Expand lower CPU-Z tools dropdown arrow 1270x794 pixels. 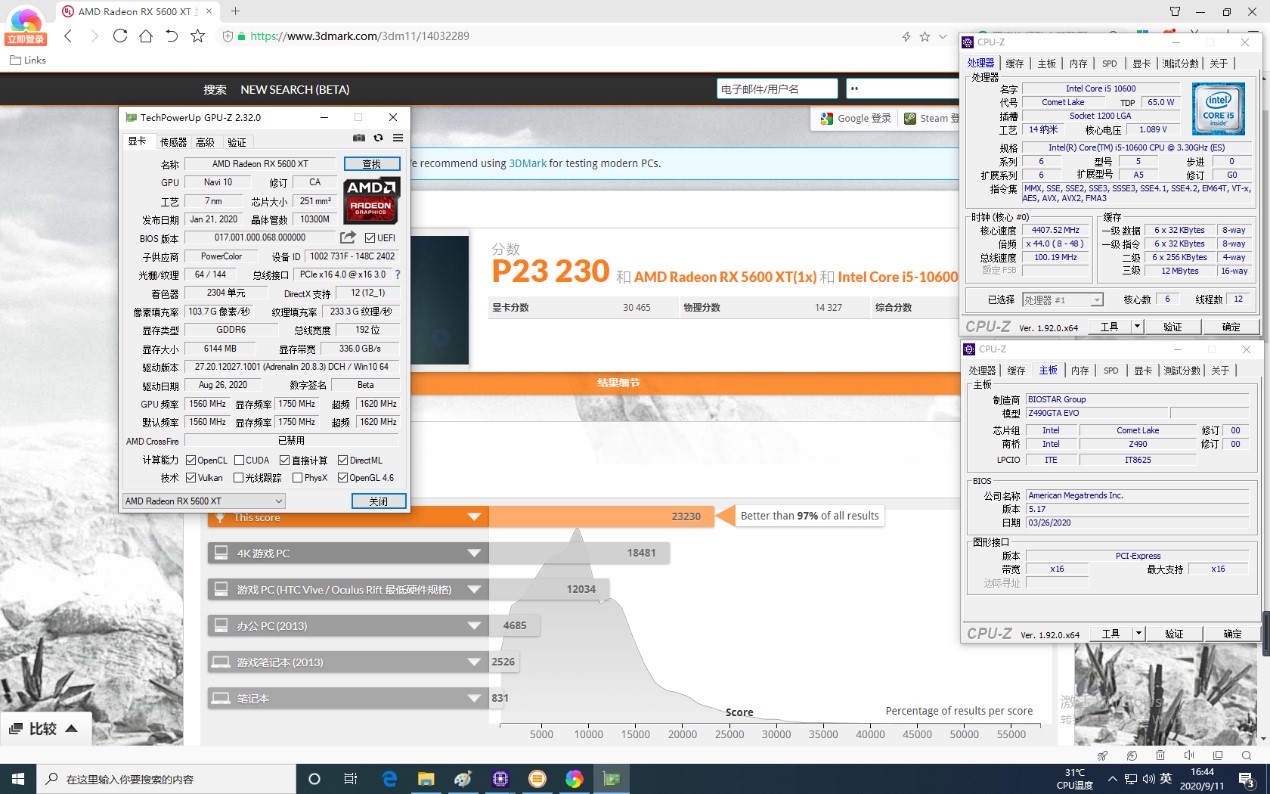coord(1137,634)
